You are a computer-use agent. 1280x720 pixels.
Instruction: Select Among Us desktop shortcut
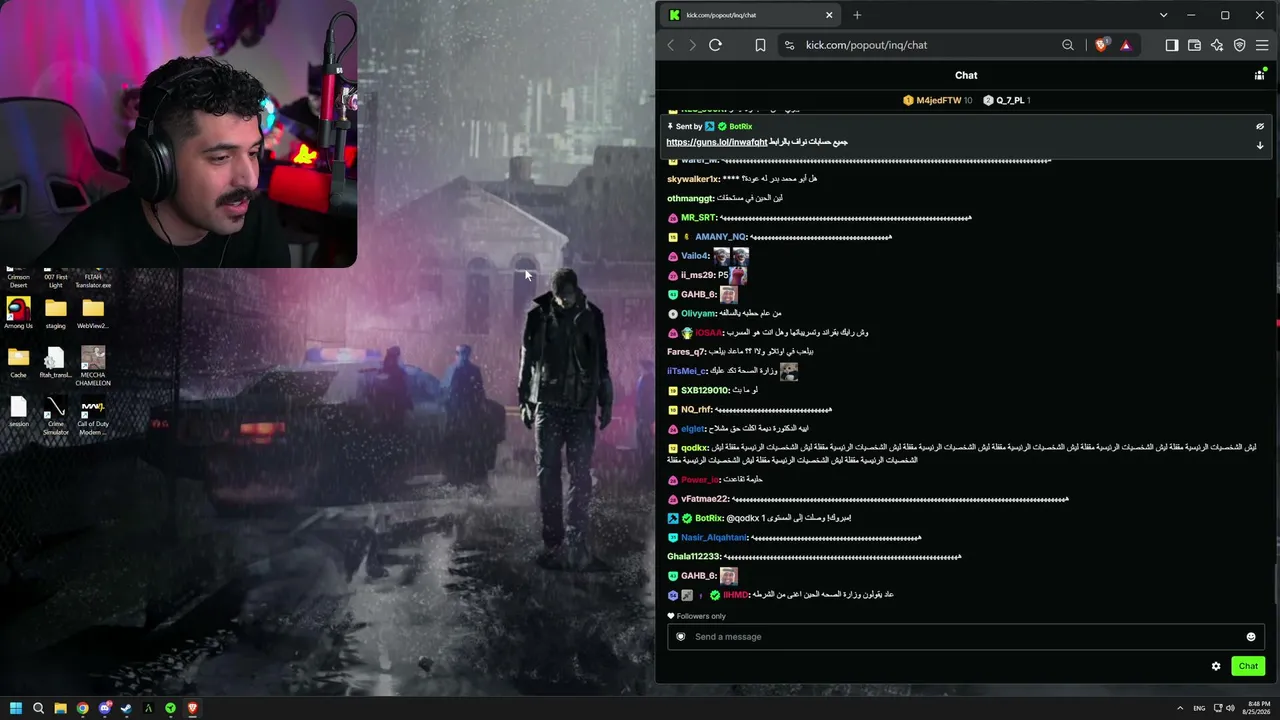[x=18, y=313]
